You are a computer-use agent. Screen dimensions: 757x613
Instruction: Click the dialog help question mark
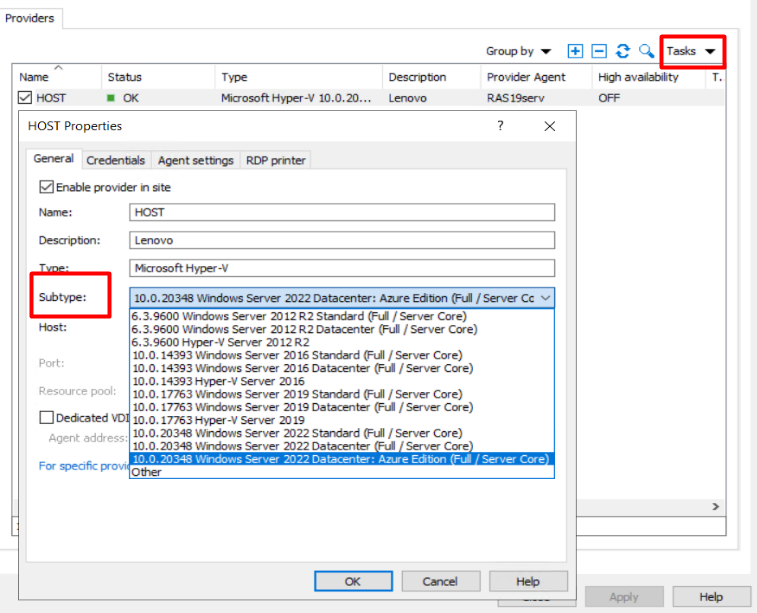pyautogui.click(x=501, y=126)
